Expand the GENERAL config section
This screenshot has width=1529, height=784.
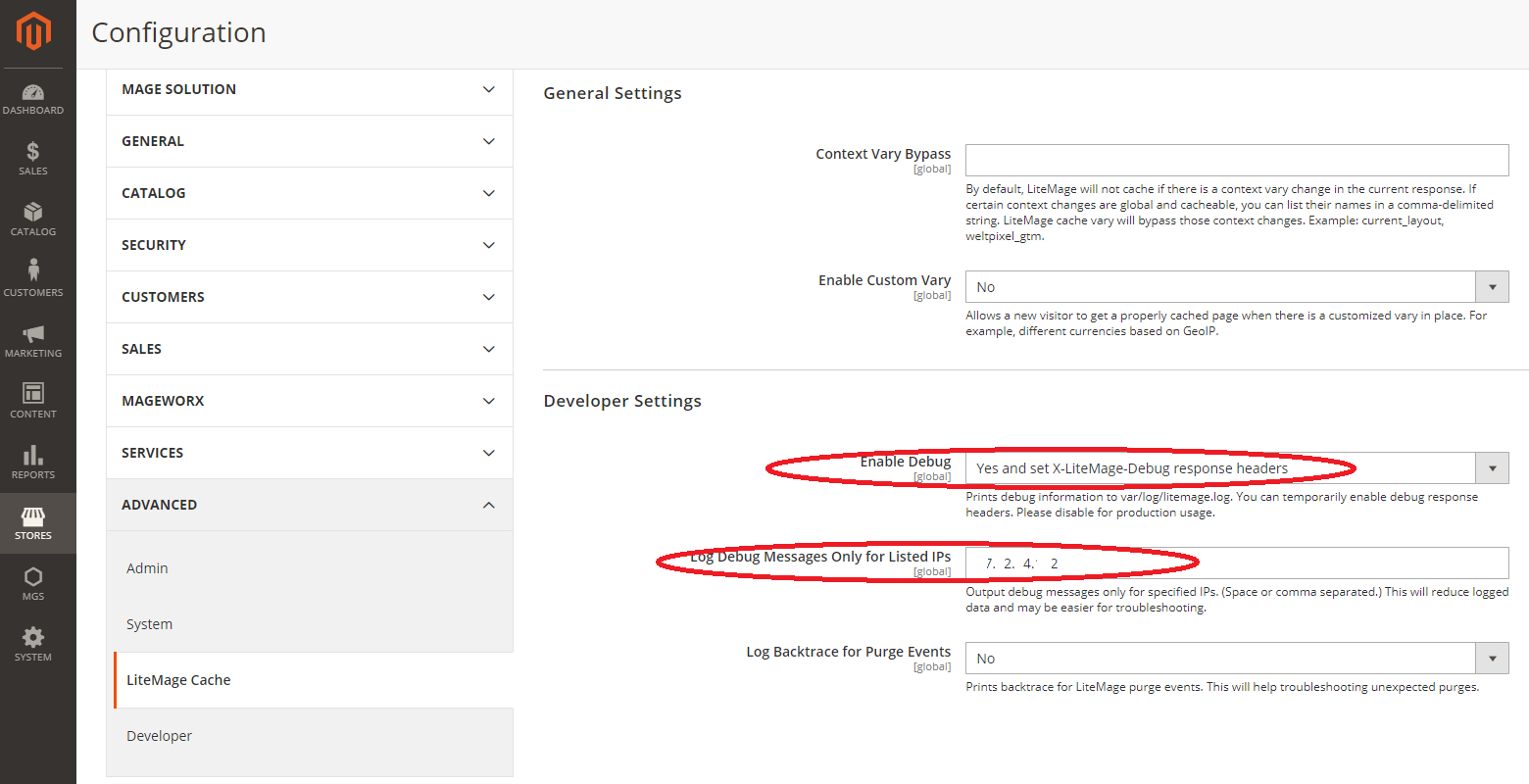(x=310, y=141)
